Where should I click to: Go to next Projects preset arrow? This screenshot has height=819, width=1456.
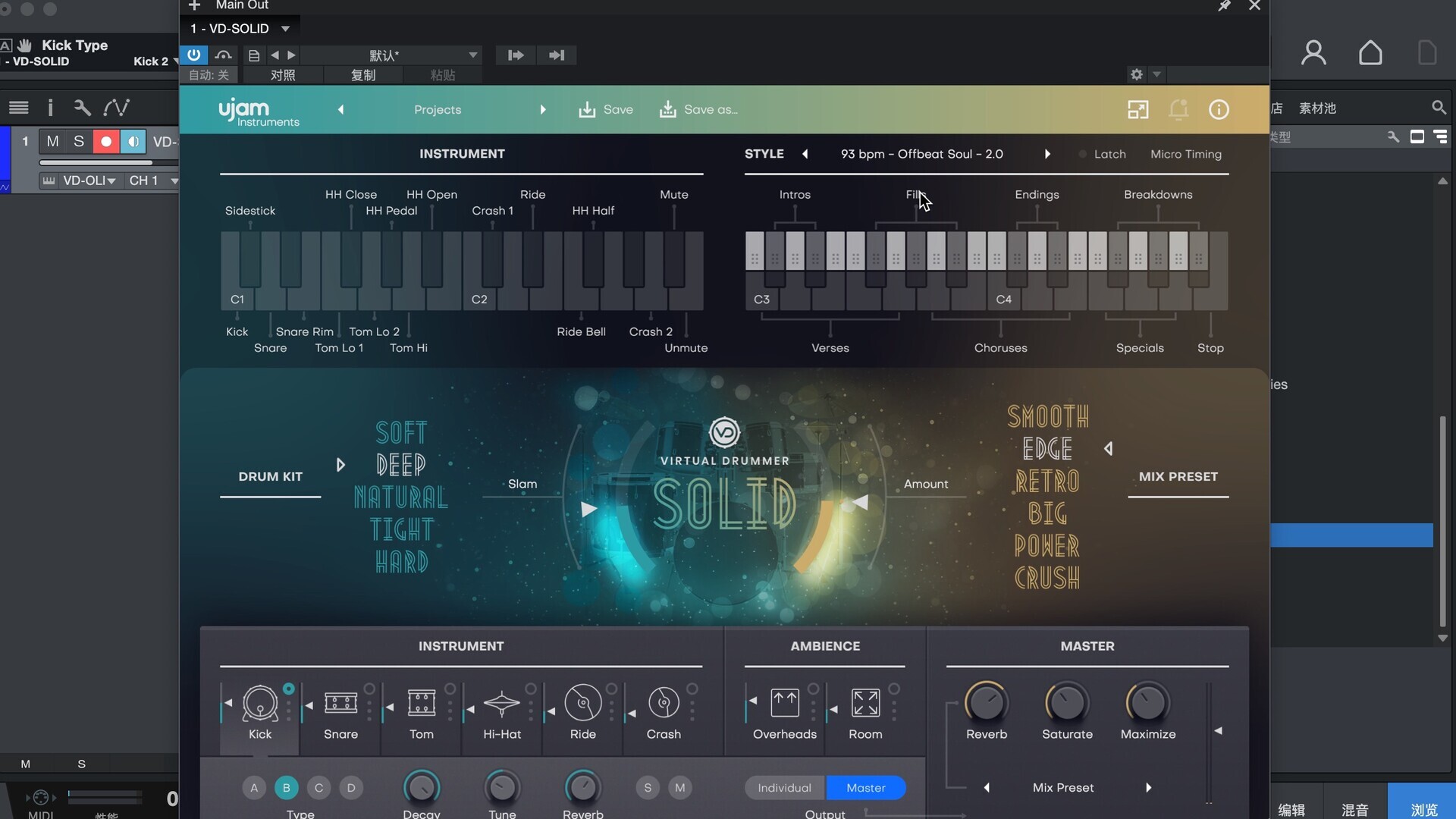point(543,110)
